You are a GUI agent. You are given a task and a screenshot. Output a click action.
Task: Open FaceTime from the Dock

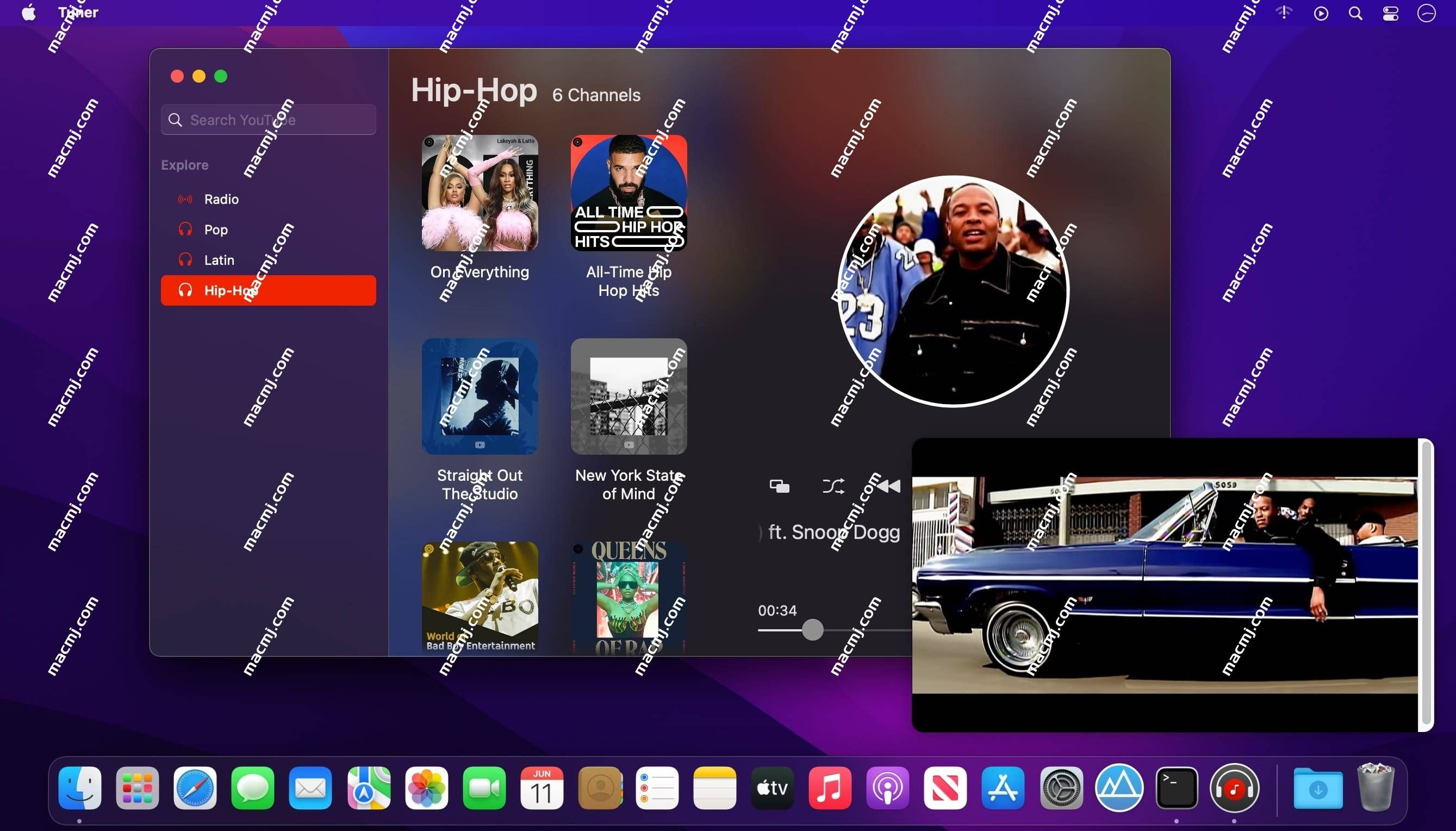coord(484,787)
